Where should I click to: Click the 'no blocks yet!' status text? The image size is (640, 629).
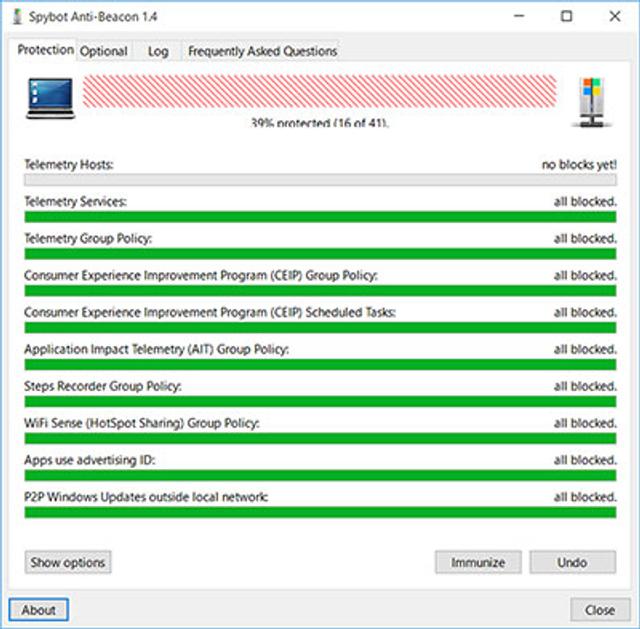point(579,164)
